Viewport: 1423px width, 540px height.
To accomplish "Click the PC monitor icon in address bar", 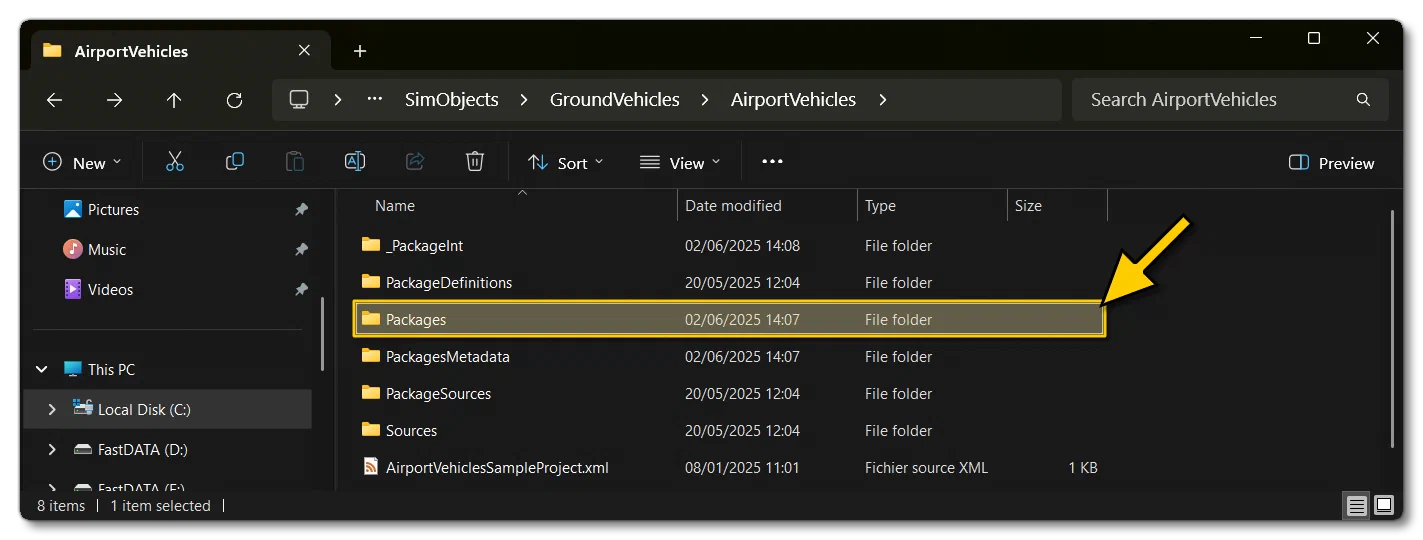I will pos(298,100).
